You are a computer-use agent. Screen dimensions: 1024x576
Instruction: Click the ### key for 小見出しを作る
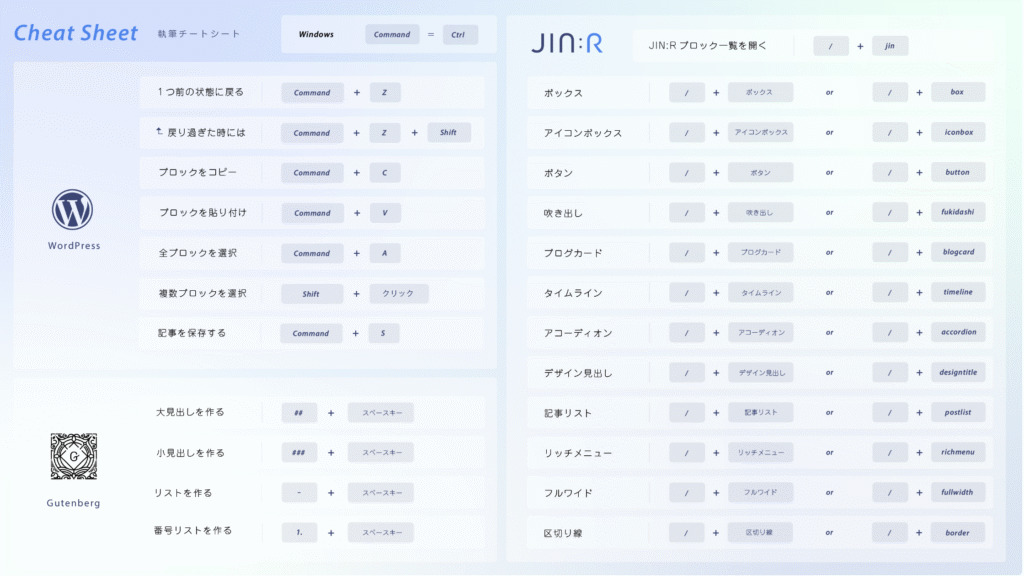tap(298, 453)
